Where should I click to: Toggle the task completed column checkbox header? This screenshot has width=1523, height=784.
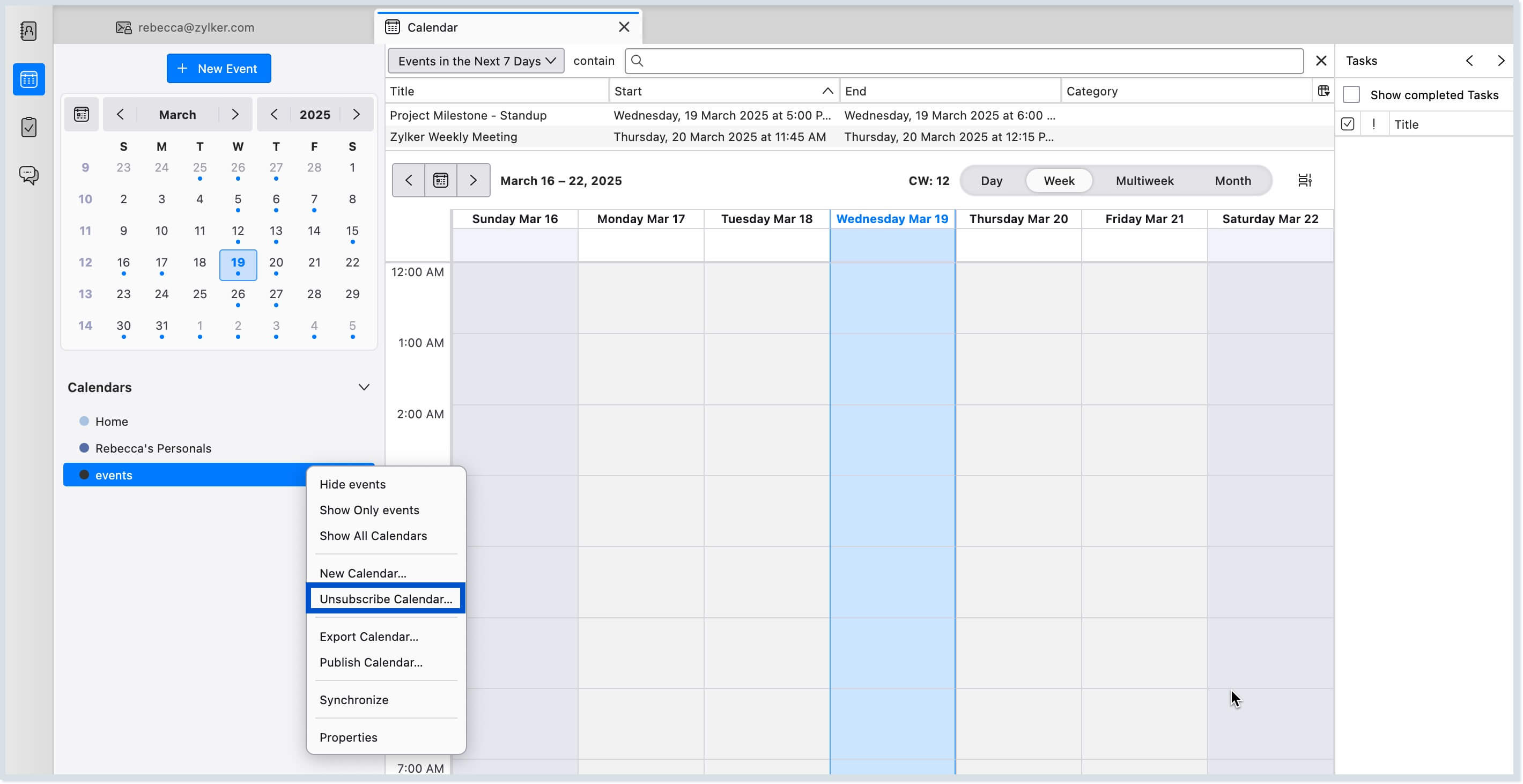click(x=1348, y=124)
